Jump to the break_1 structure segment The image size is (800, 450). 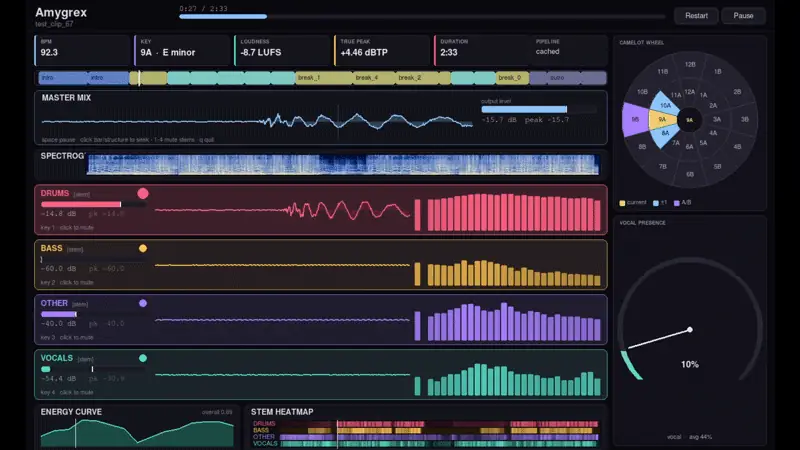[x=323, y=78]
